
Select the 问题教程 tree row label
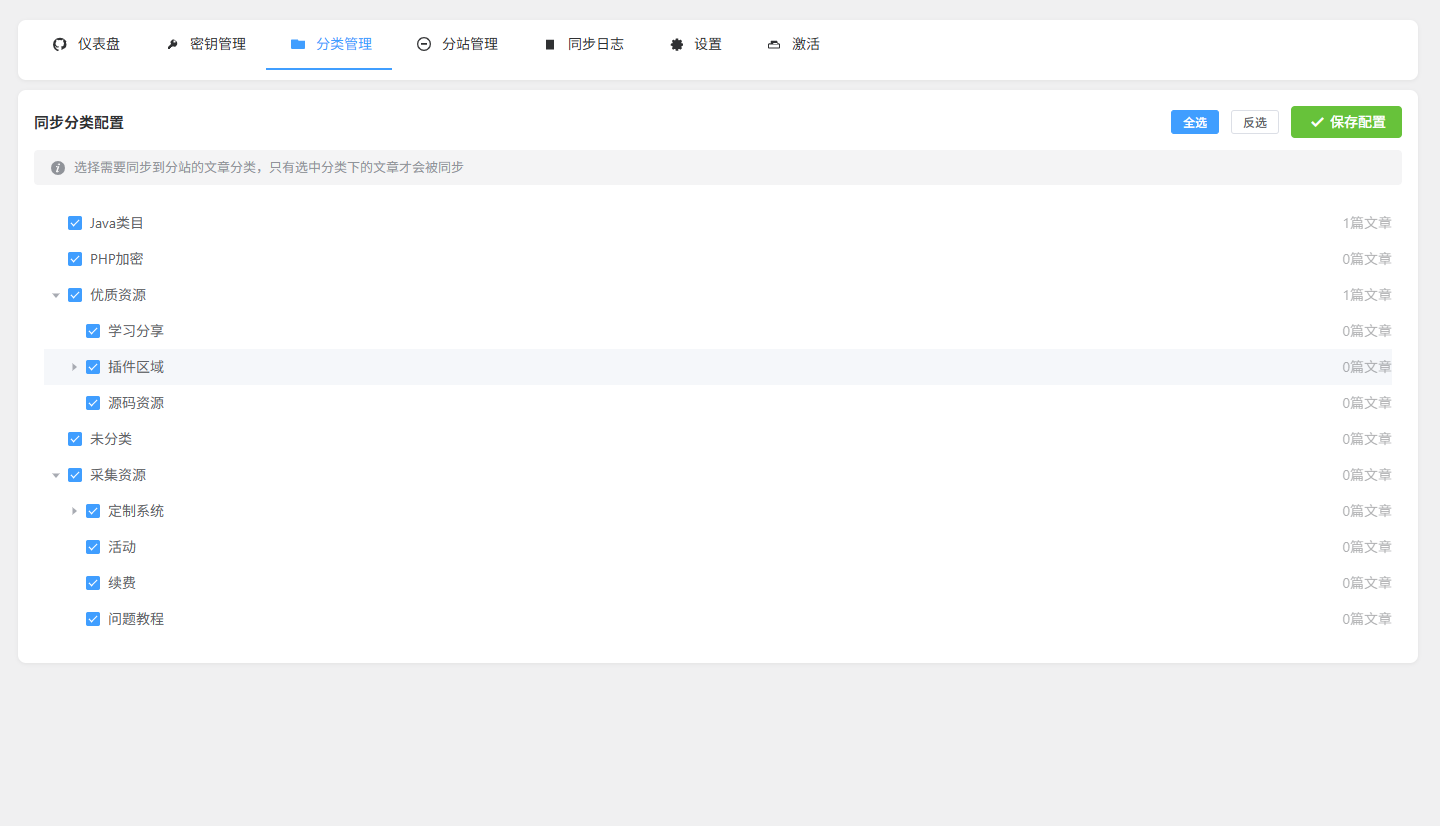click(x=136, y=619)
